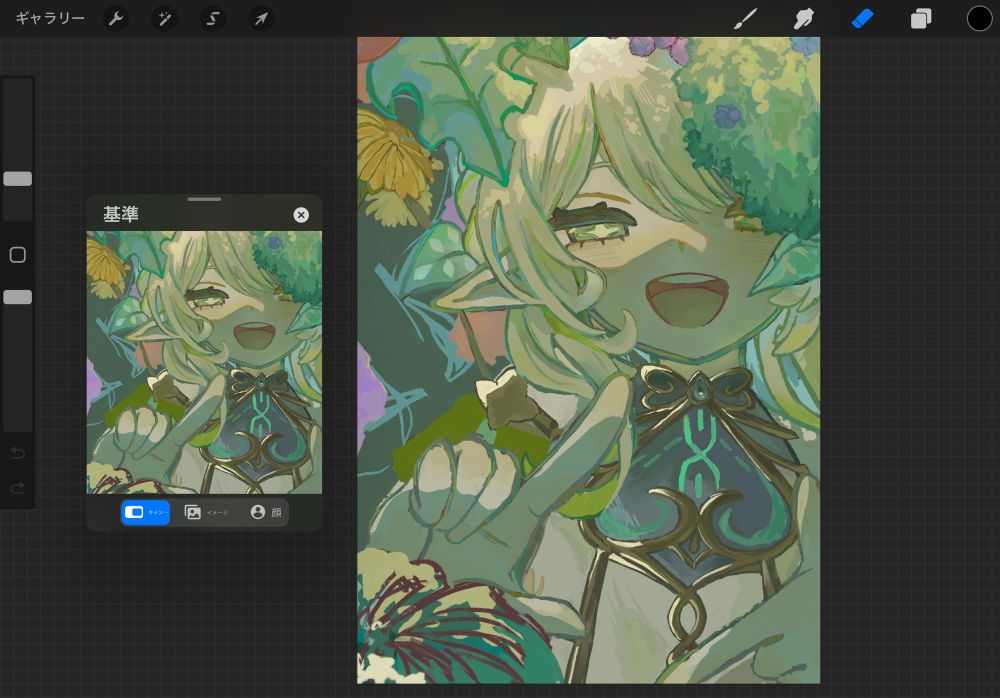
Task: Switch reference to イメージ image tab
Action: [x=205, y=512]
